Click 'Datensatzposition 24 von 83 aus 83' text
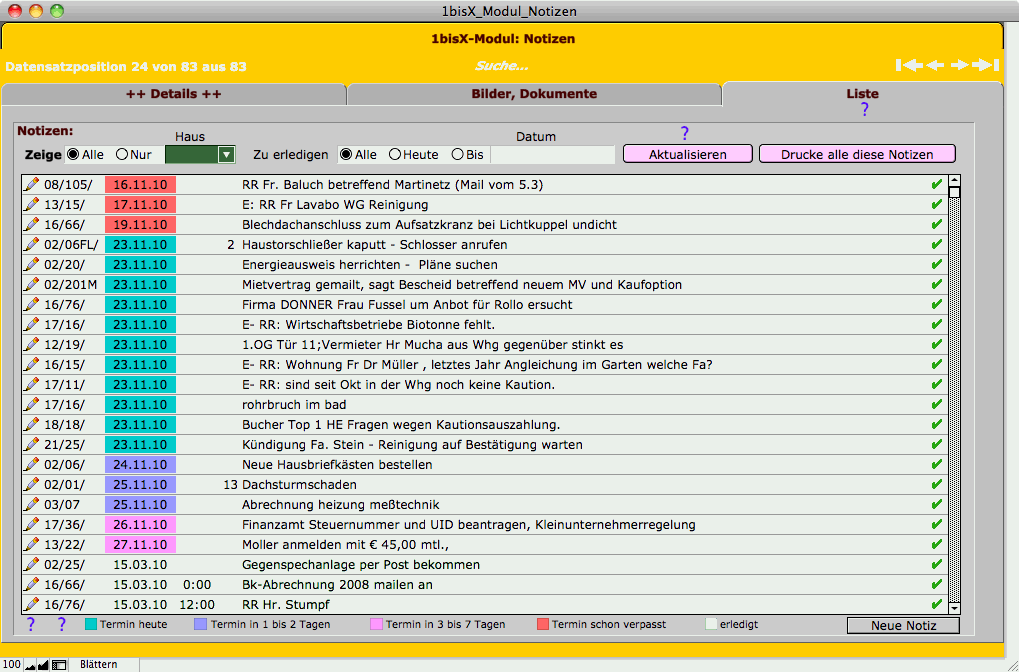The image size is (1019, 672). (126, 66)
